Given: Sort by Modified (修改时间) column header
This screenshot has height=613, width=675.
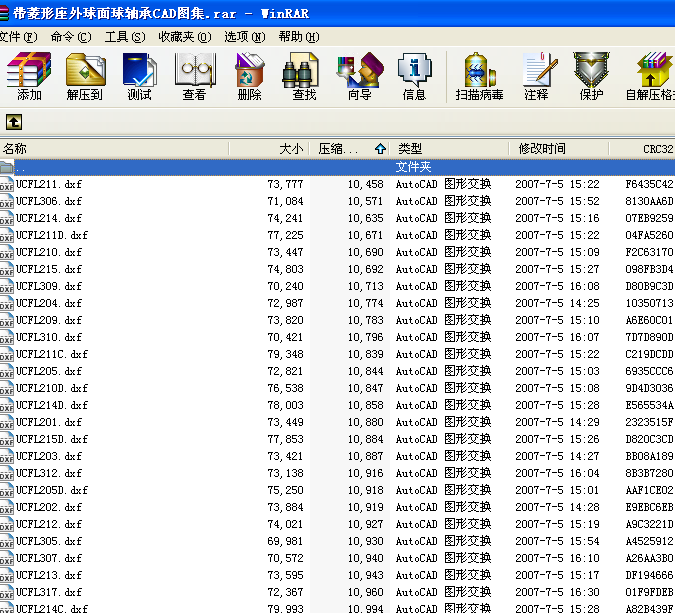Looking at the screenshot, I should click(x=558, y=149).
